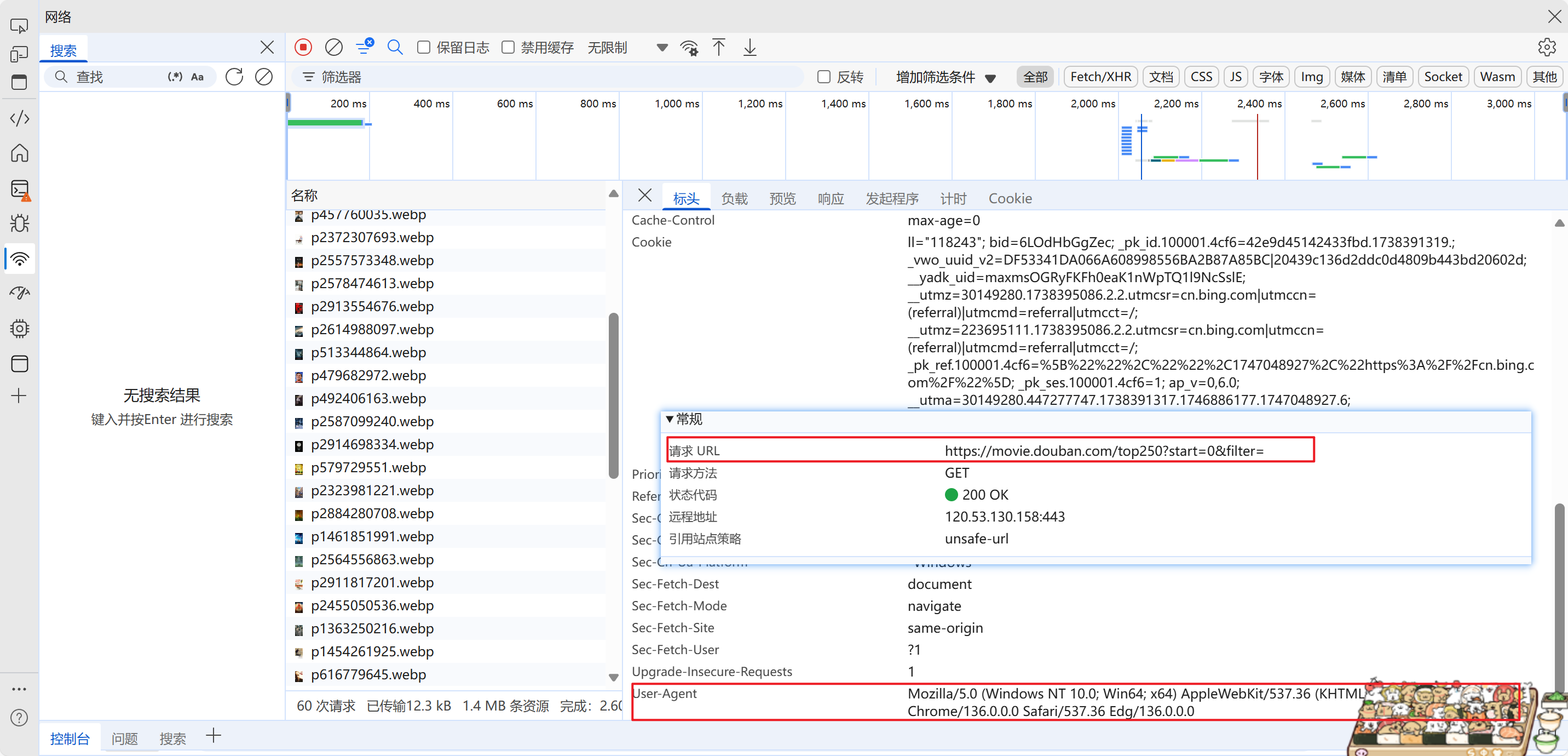Select the Network wifi icon in sidebar
The width and height of the screenshot is (1568, 756).
click(x=20, y=259)
